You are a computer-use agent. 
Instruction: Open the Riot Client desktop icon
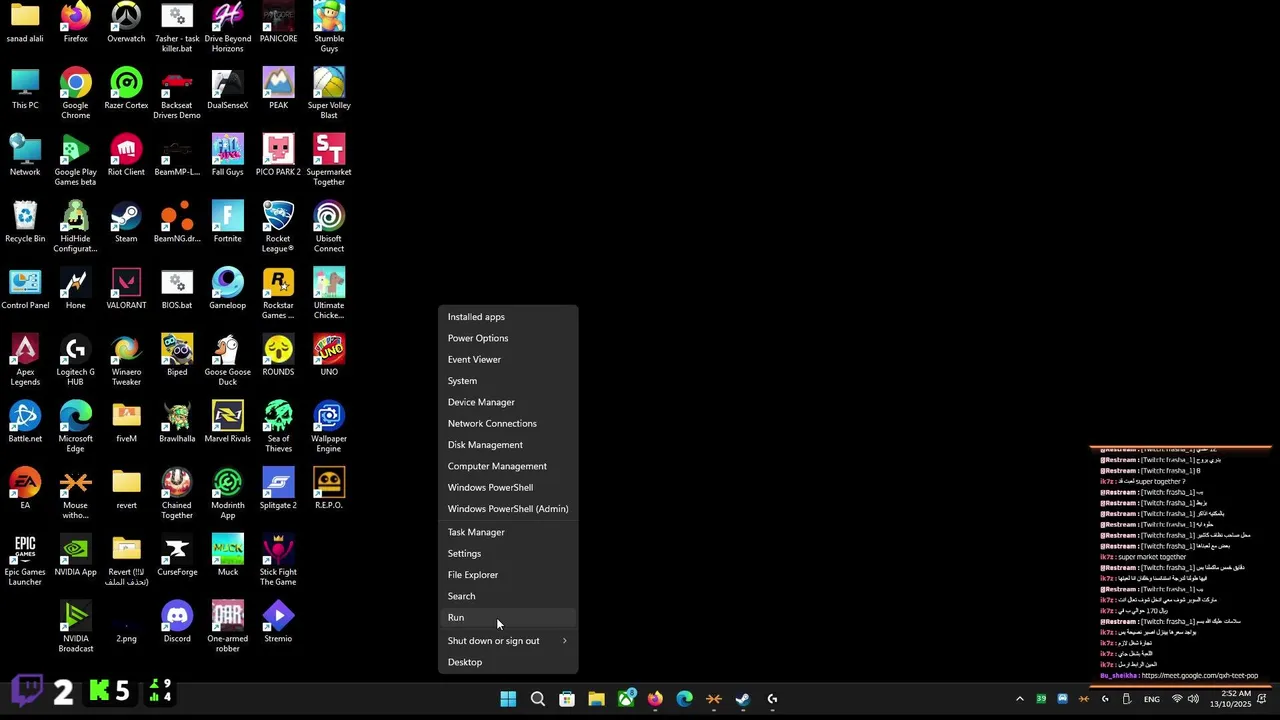tap(126, 155)
